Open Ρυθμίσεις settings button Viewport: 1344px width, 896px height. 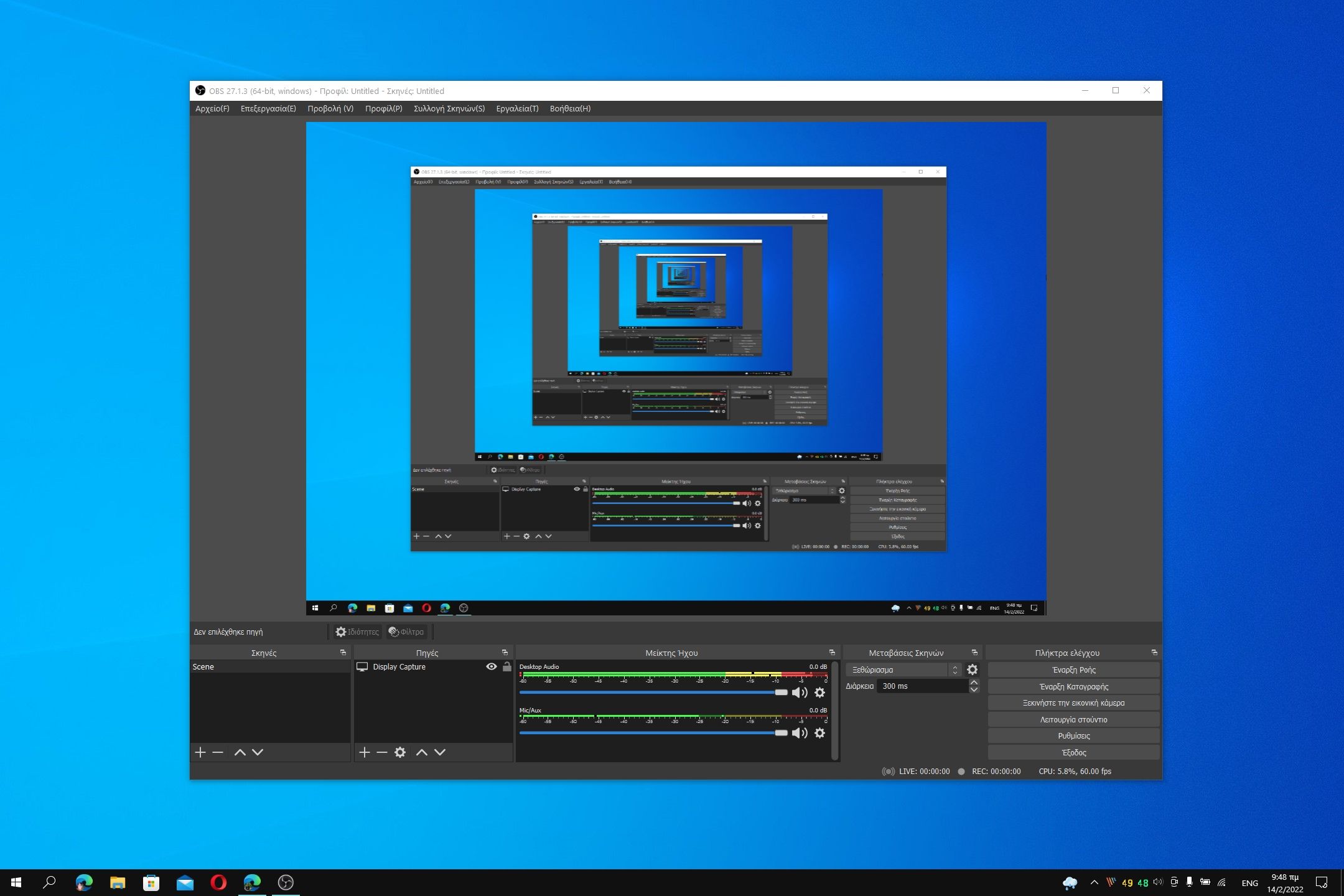pos(1073,735)
